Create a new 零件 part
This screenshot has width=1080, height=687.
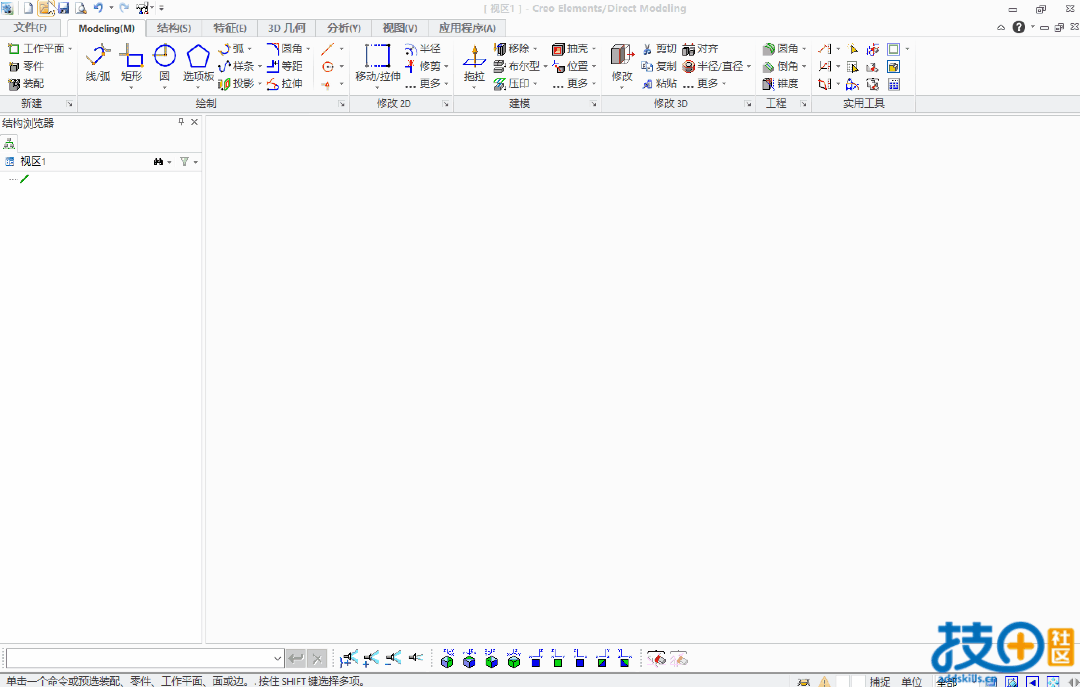coord(26,66)
